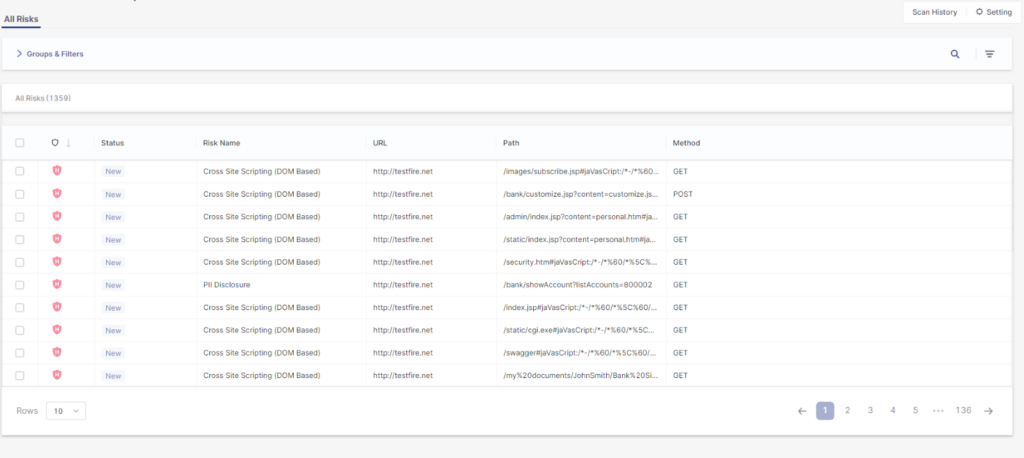1024x458 pixels.
Task: Click the /my%20documents/JohnSmith path cell
Action: (581, 376)
